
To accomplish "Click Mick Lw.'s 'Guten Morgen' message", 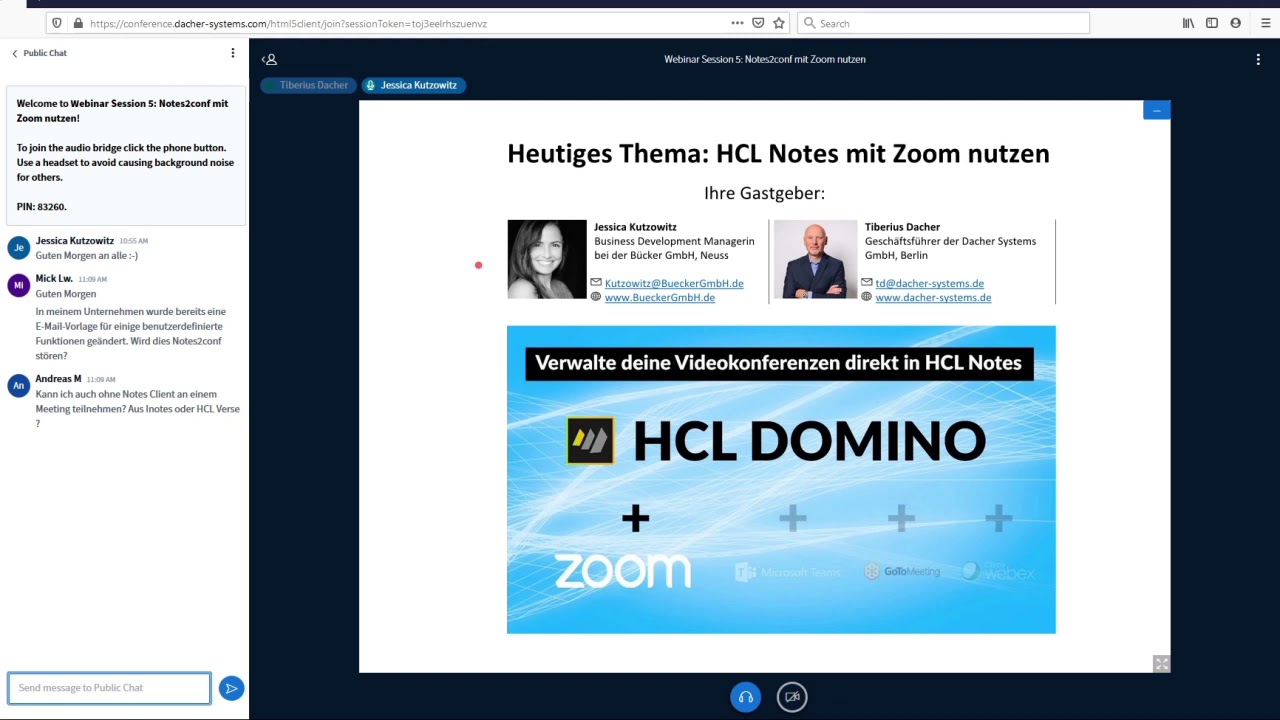I will pyautogui.click(x=66, y=294).
